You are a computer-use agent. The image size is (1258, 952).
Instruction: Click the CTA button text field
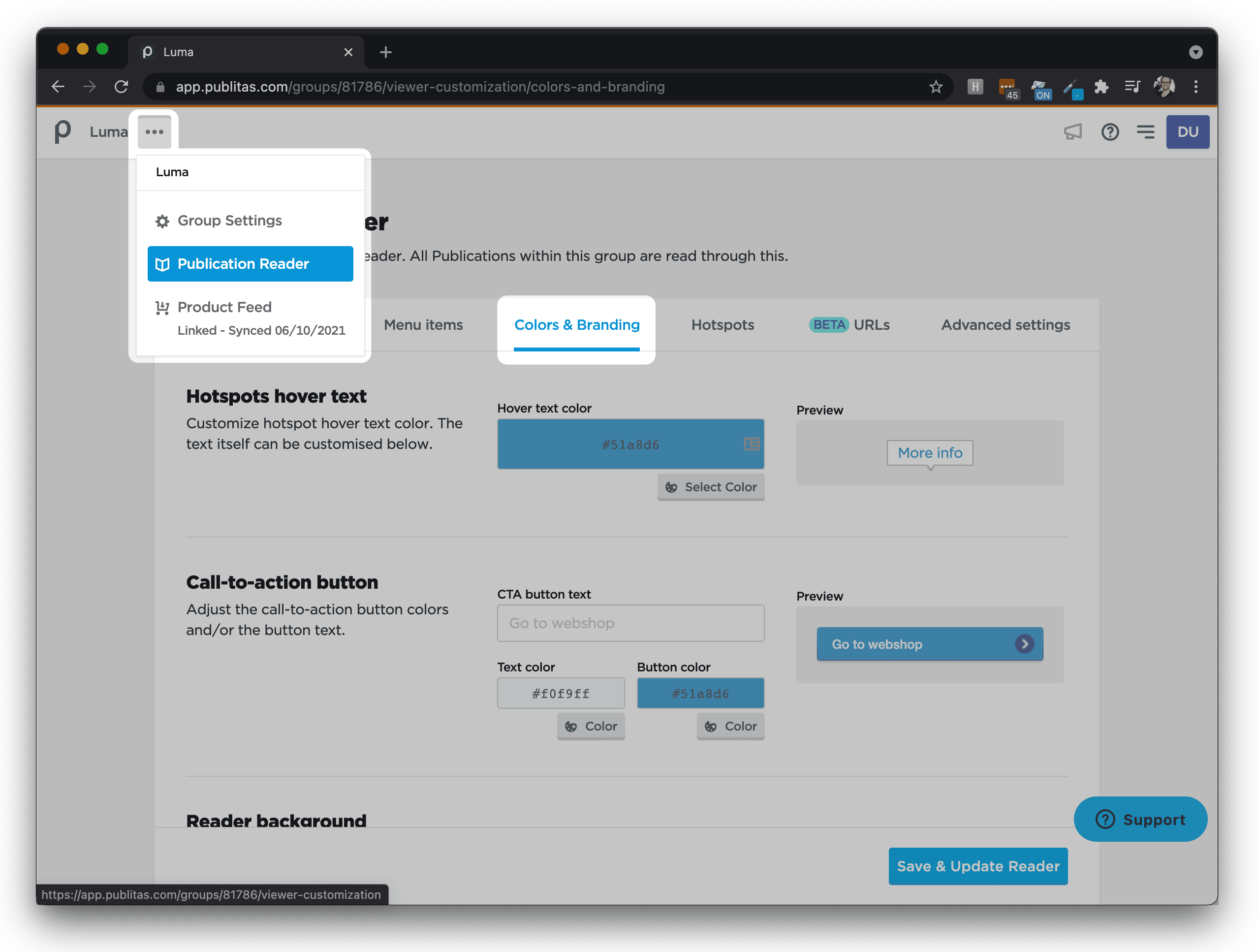pos(630,623)
